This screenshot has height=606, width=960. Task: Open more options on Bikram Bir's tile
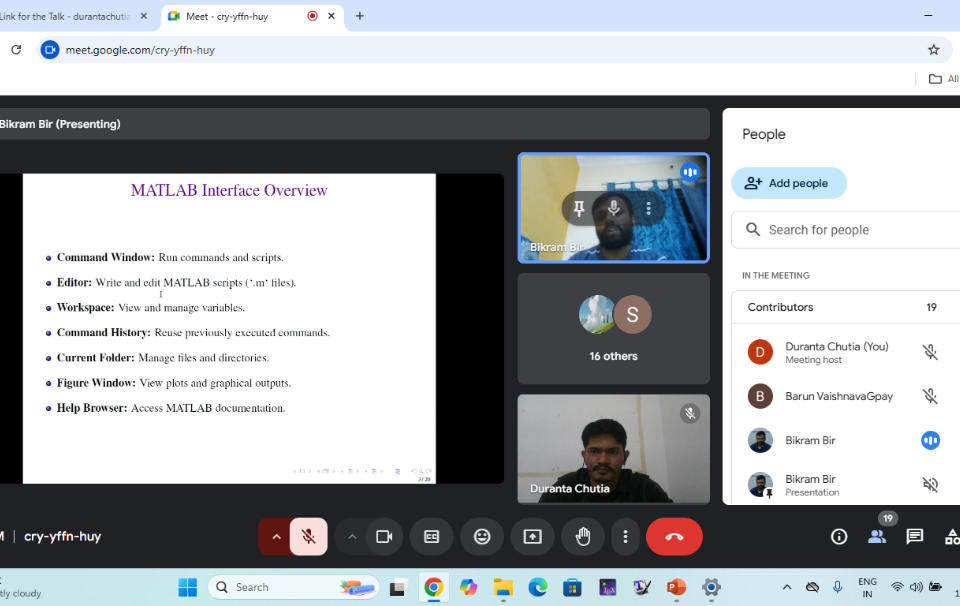coord(648,208)
